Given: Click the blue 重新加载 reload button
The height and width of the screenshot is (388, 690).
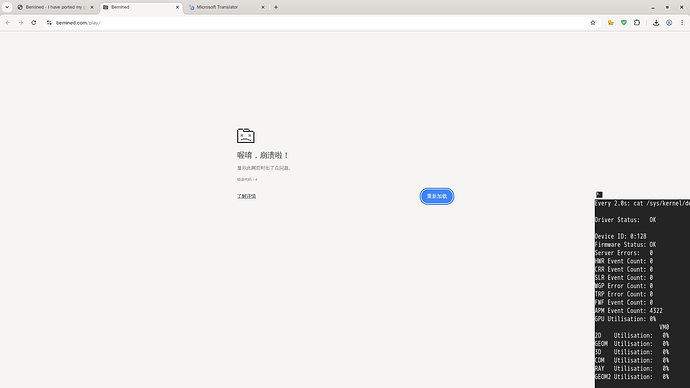Looking at the screenshot, I should [x=437, y=196].
